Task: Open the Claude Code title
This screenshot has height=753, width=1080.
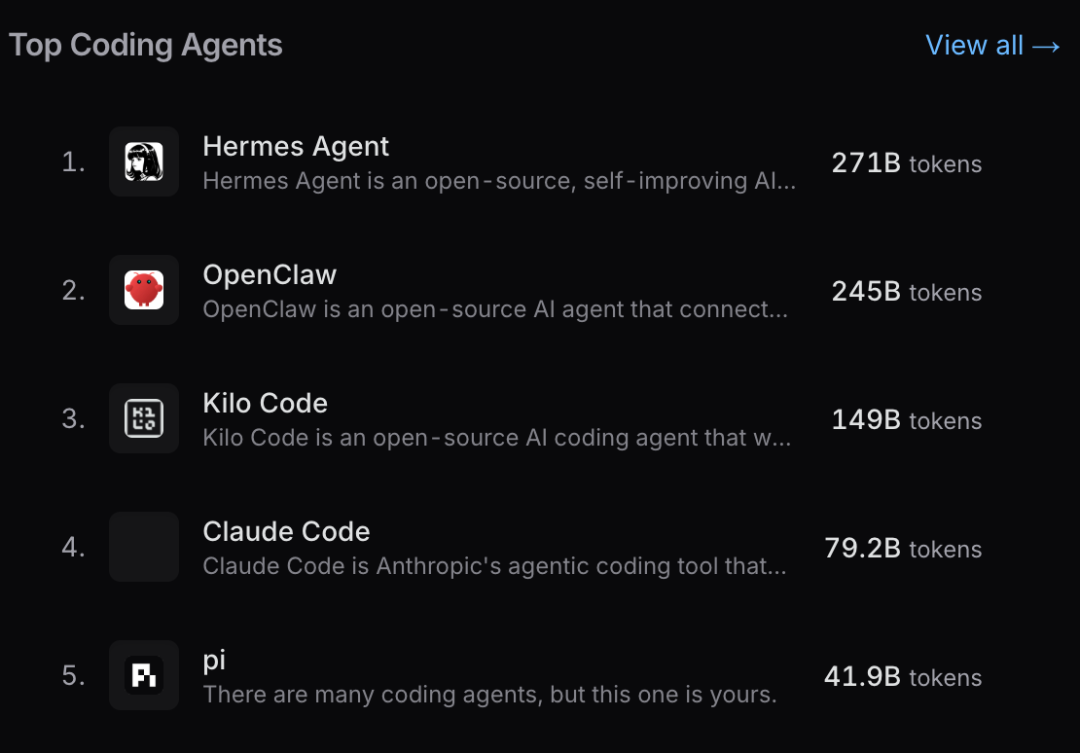Action: pos(287,531)
